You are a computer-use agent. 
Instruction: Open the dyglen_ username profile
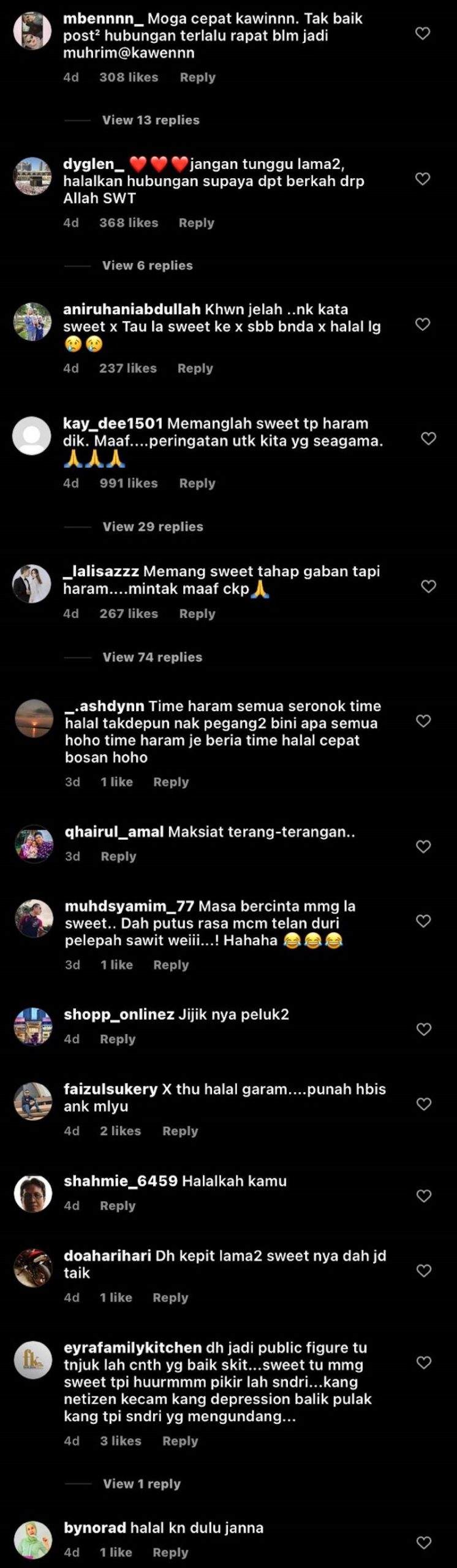pos(94,164)
